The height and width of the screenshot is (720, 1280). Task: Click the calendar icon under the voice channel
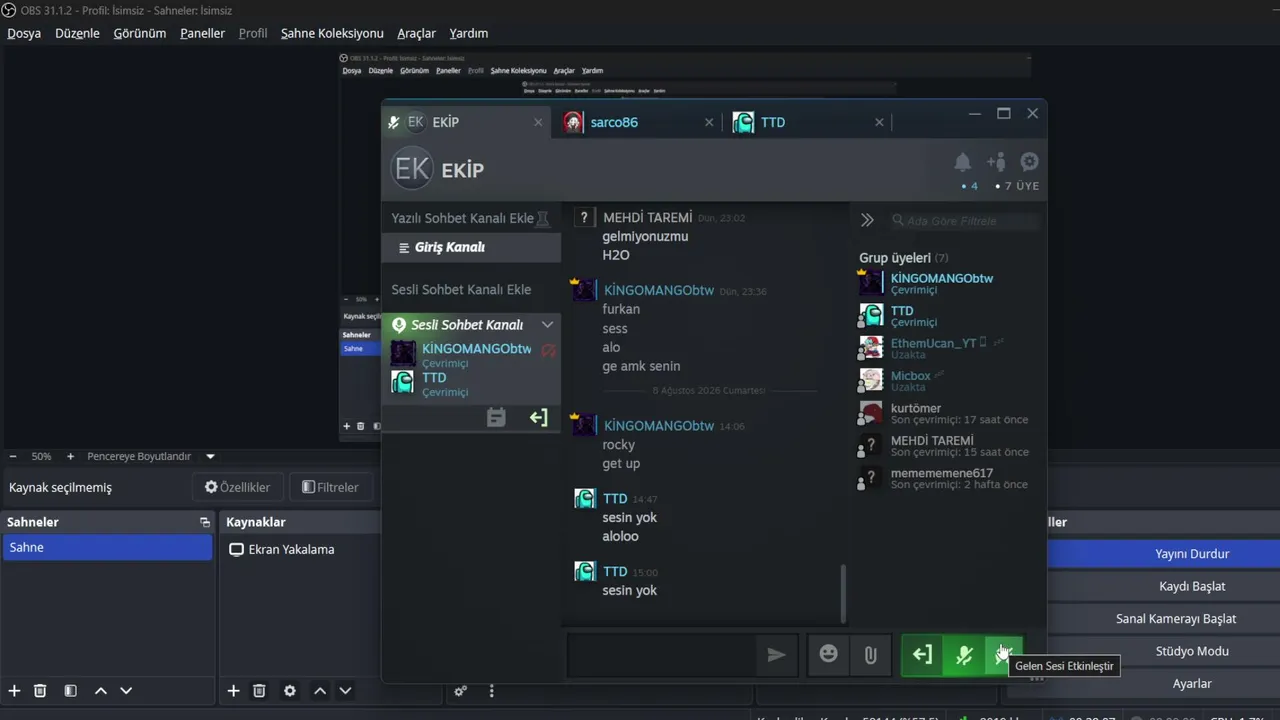click(x=496, y=417)
